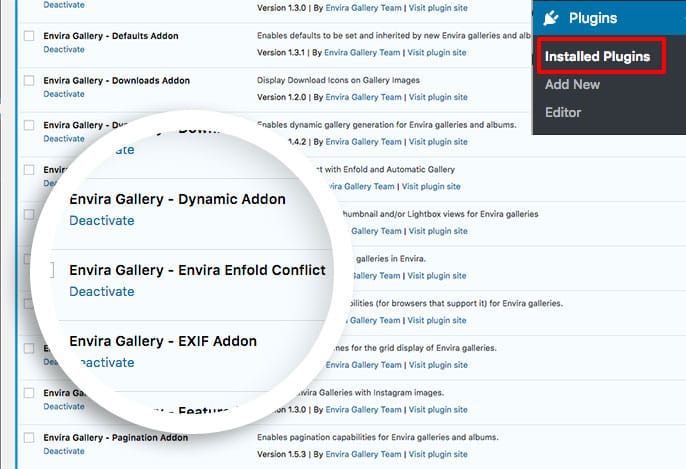Go to the Add New plugins page
The image size is (686, 469).
point(572,85)
